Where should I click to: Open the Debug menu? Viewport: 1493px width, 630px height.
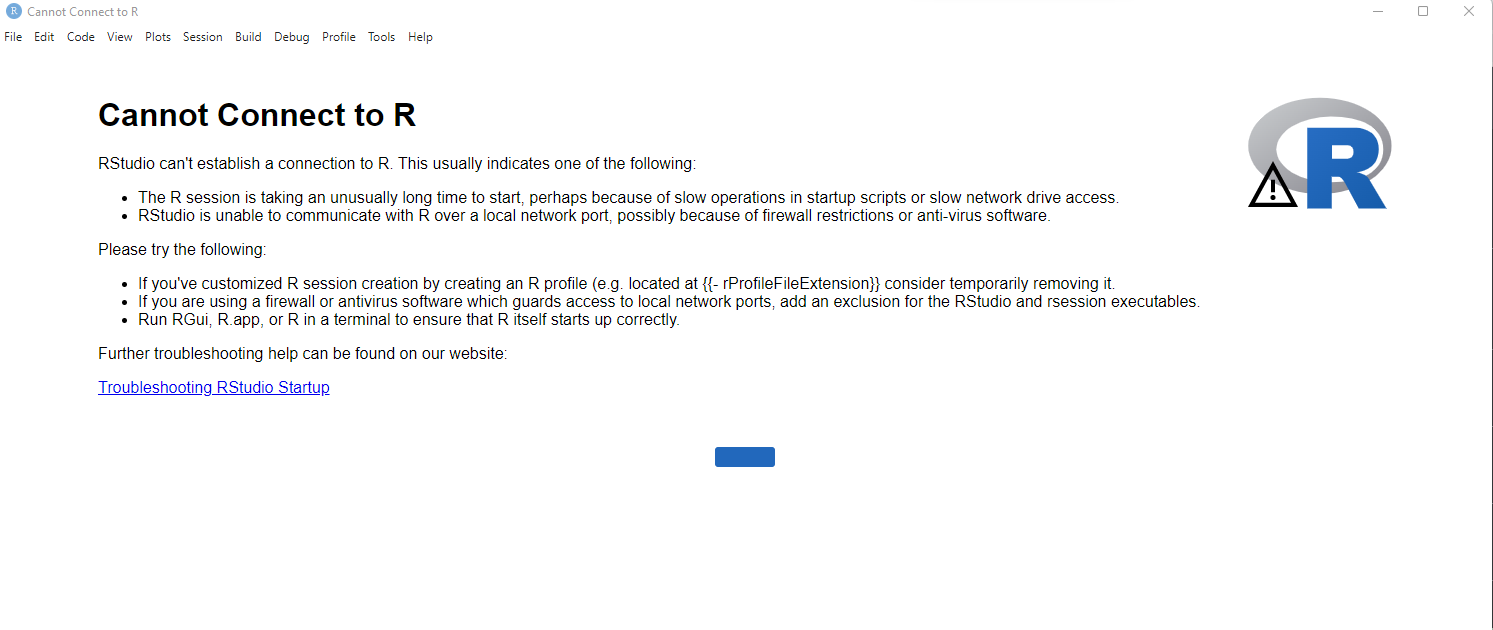(x=291, y=36)
